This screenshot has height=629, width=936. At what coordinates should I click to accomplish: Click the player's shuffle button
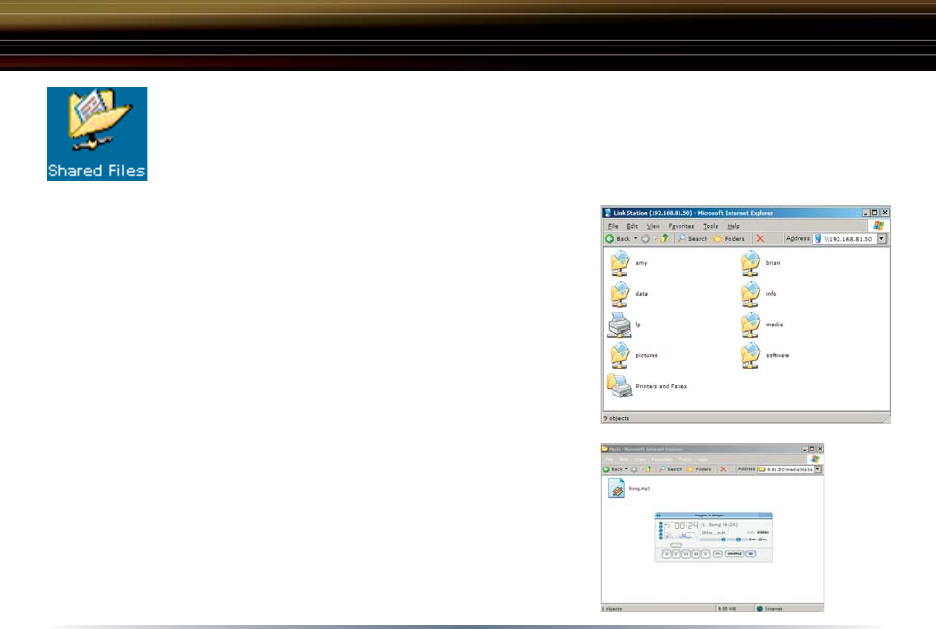tap(734, 554)
